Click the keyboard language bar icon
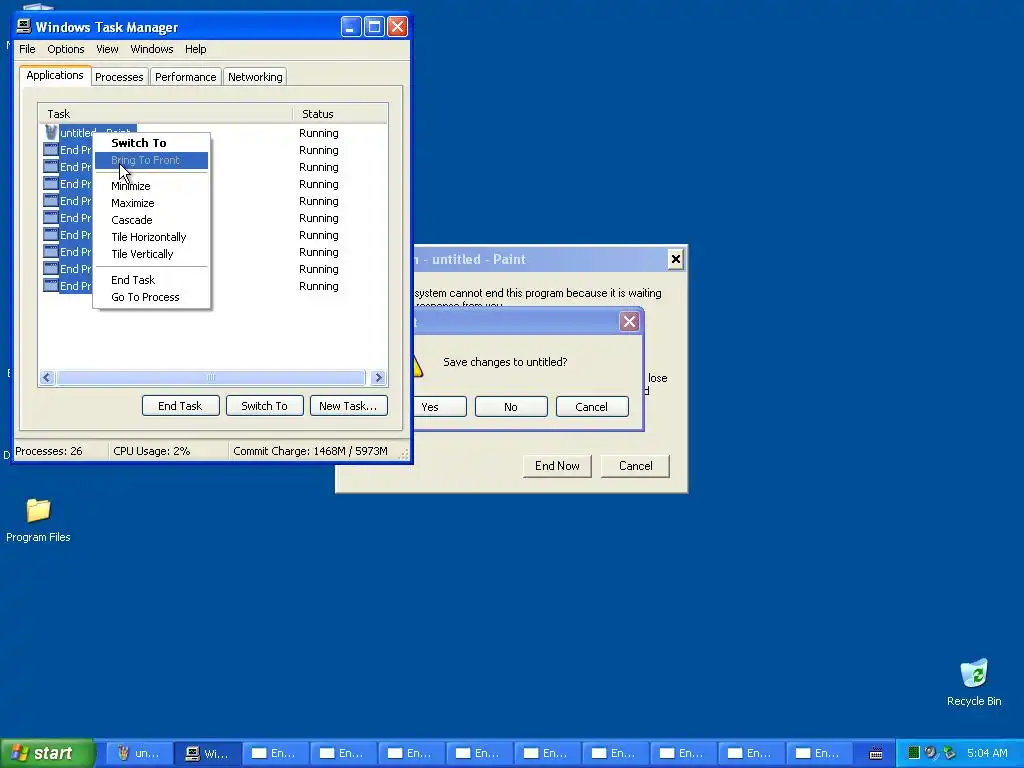Image resolution: width=1024 pixels, height=768 pixels. tap(876, 754)
